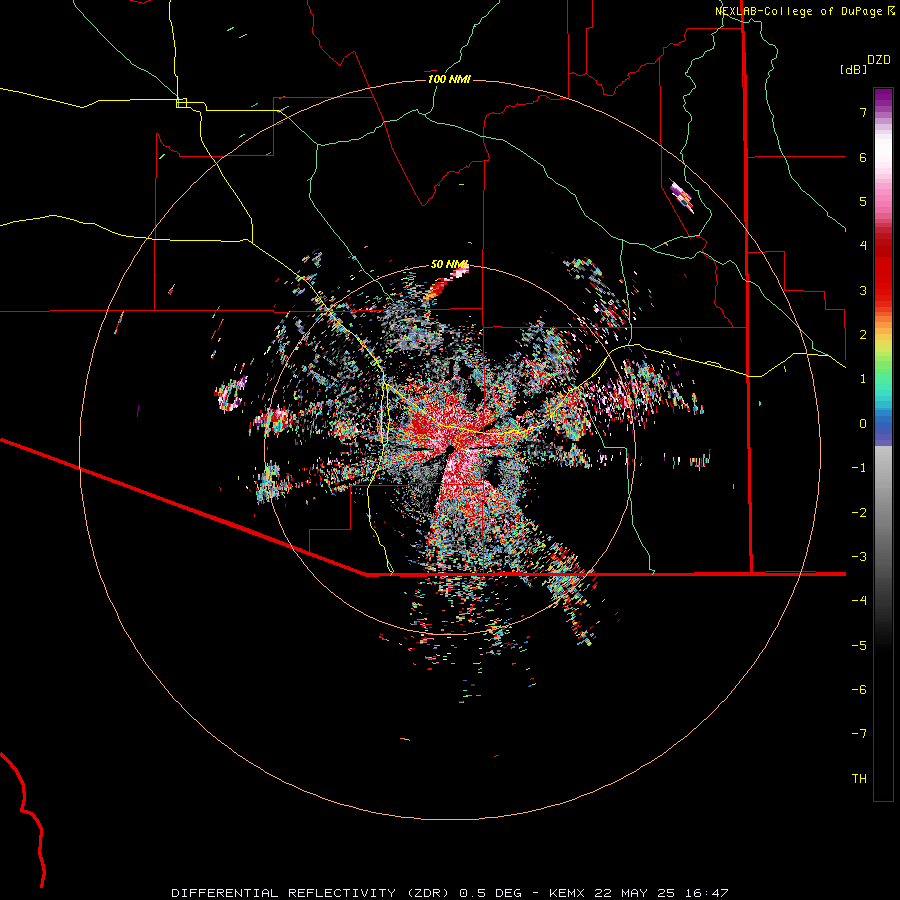Click the '1' value on the color scale

point(863,379)
